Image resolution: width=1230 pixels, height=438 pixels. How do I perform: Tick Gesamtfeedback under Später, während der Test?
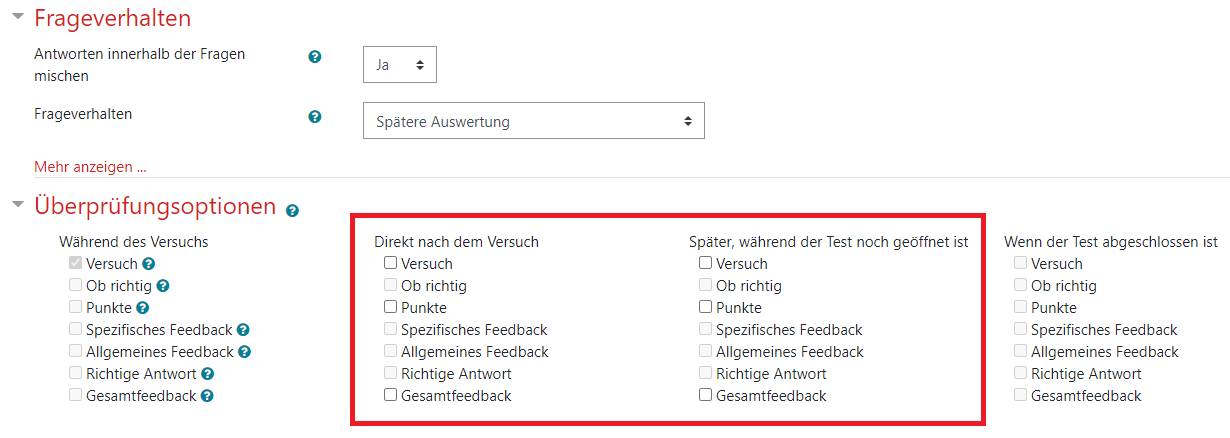click(x=705, y=395)
